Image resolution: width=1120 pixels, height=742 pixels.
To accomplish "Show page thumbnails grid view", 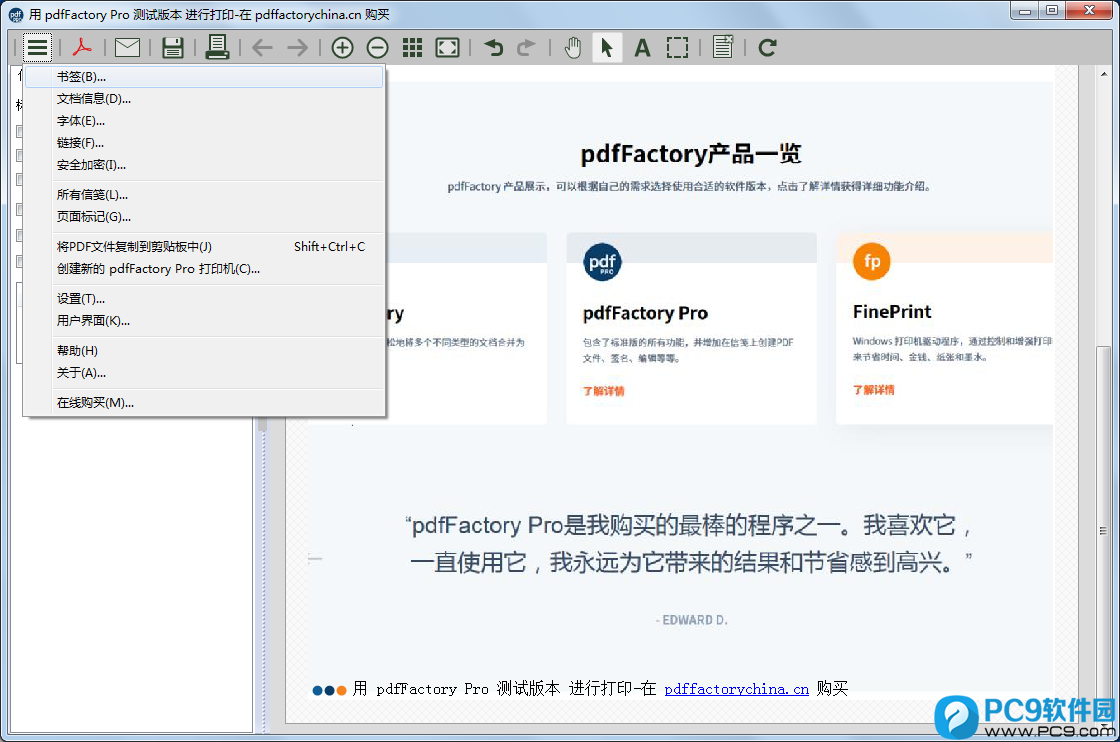I will click(x=412, y=48).
